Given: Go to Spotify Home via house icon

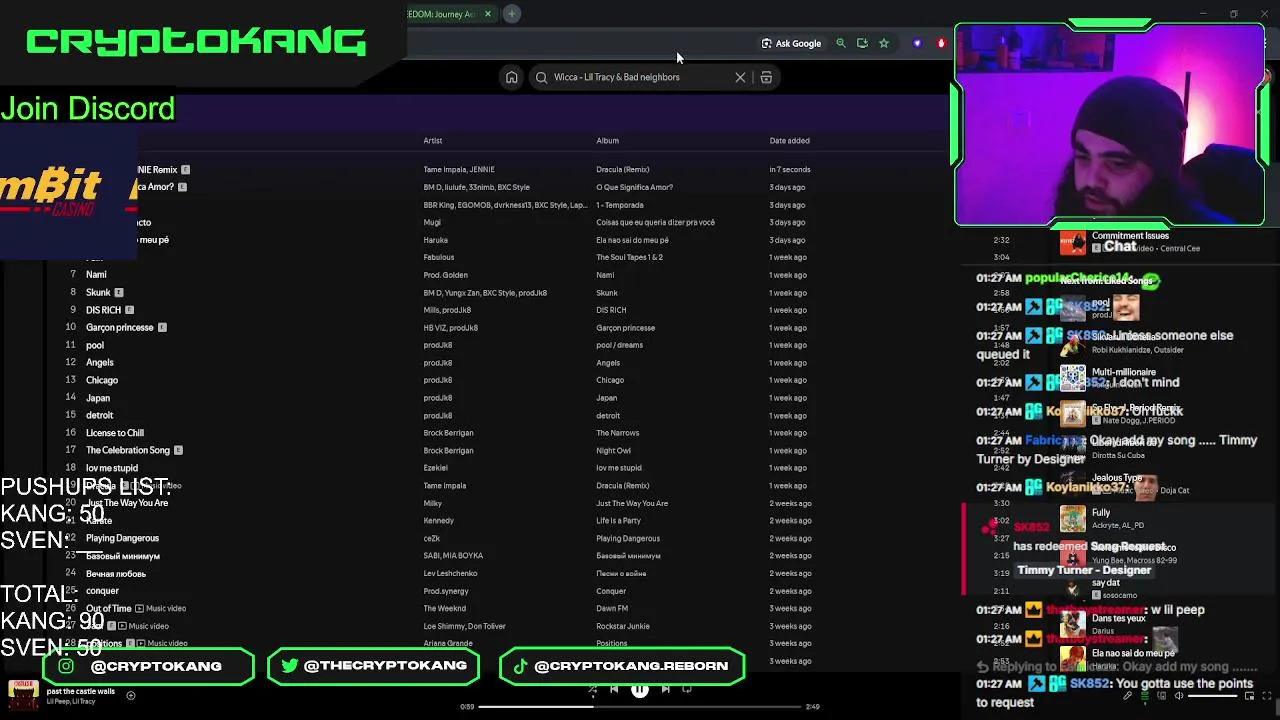Looking at the screenshot, I should 511,77.
